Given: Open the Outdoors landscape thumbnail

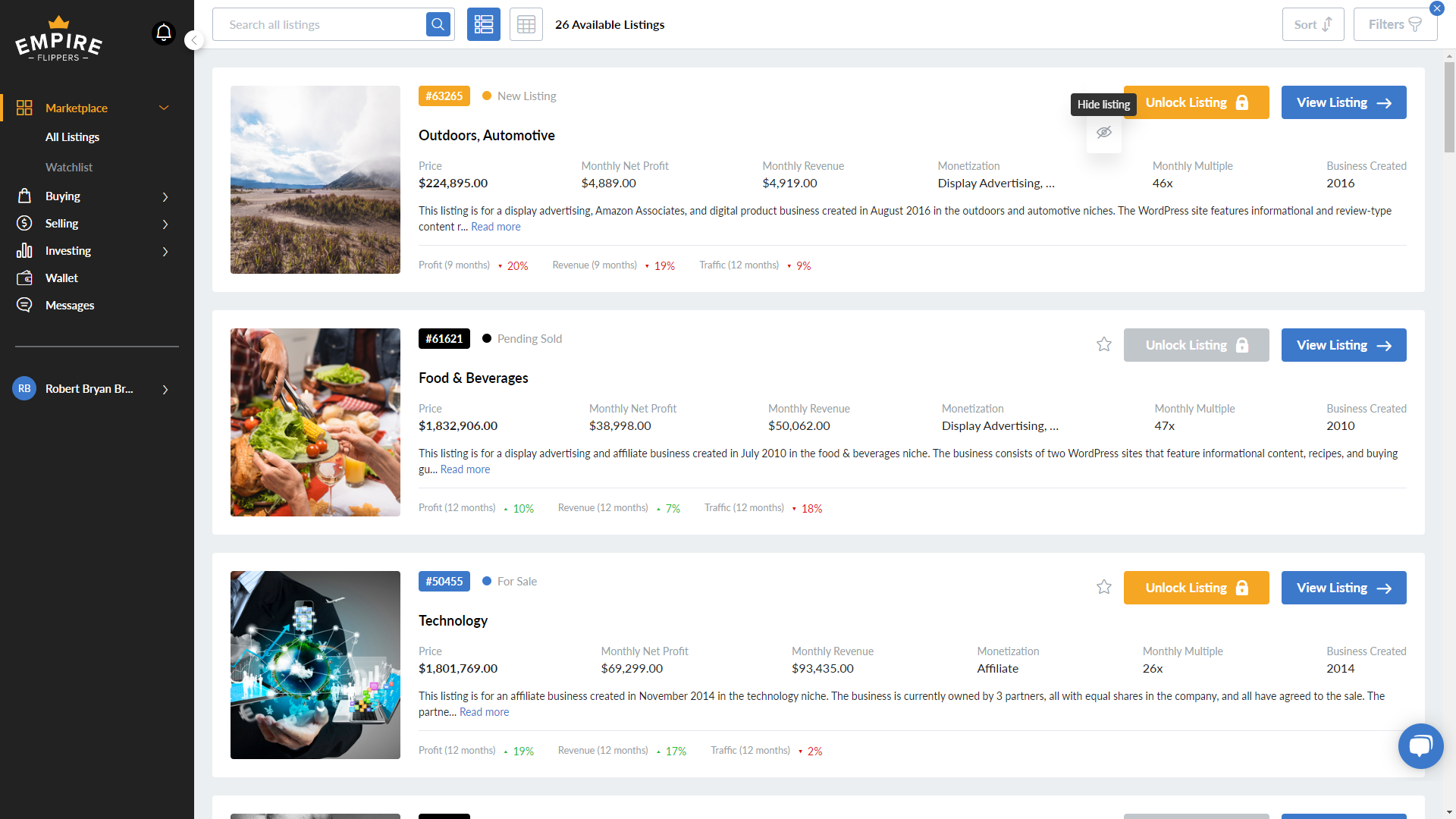Looking at the screenshot, I should coord(315,180).
